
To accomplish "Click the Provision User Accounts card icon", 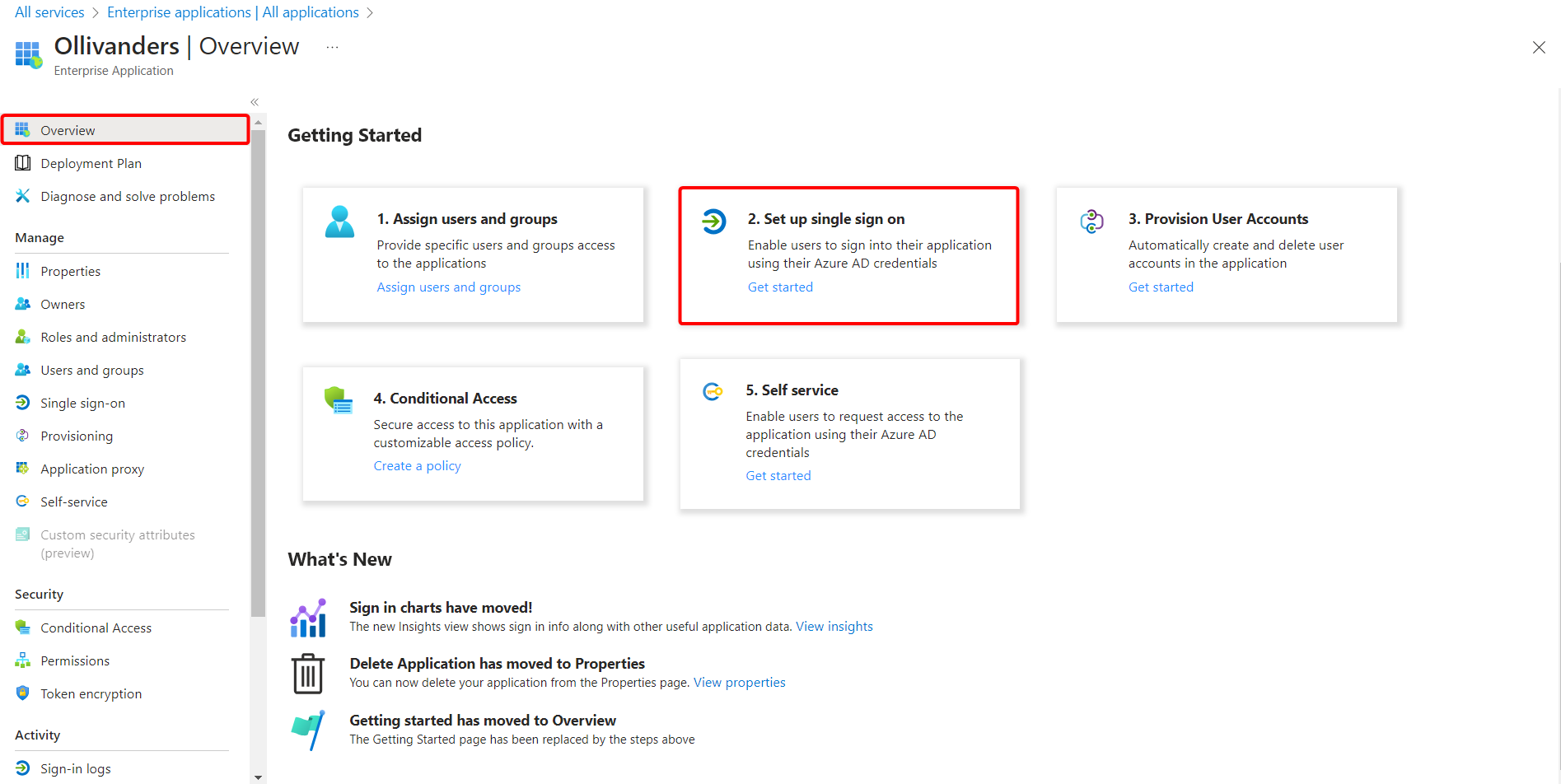I will [x=1092, y=222].
